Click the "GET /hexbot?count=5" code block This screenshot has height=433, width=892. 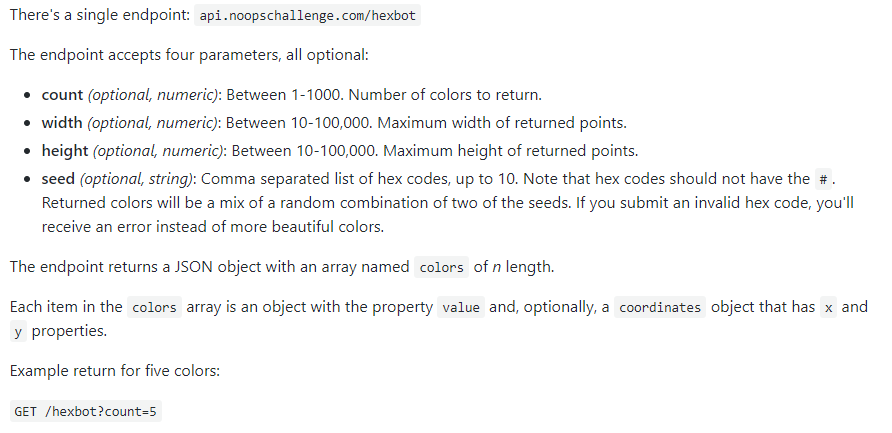[x=86, y=411]
